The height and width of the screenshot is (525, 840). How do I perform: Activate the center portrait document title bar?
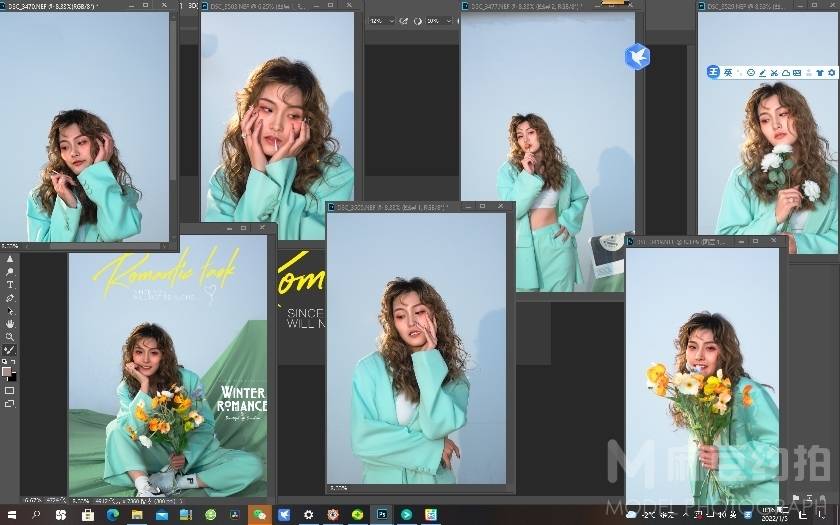391,206
